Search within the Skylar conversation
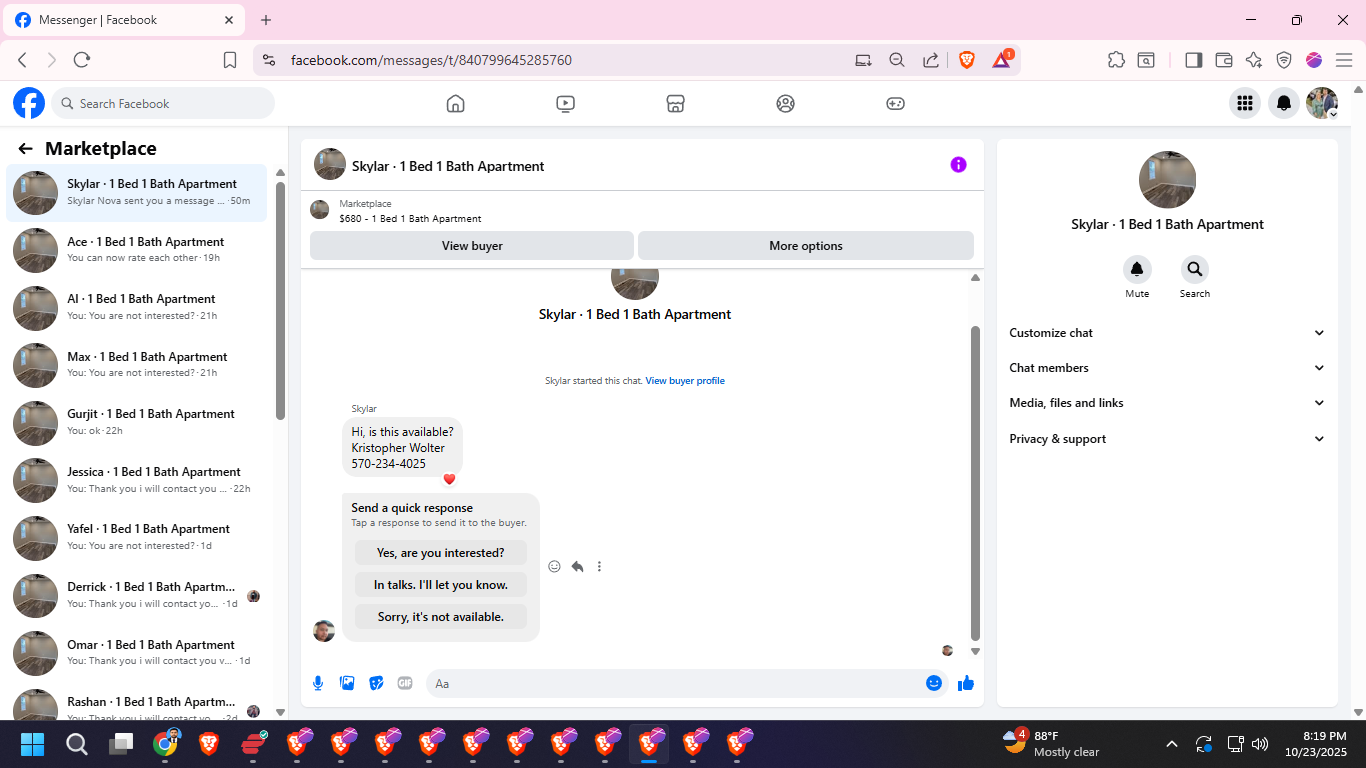This screenshot has height=768, width=1366. pos(1194,269)
